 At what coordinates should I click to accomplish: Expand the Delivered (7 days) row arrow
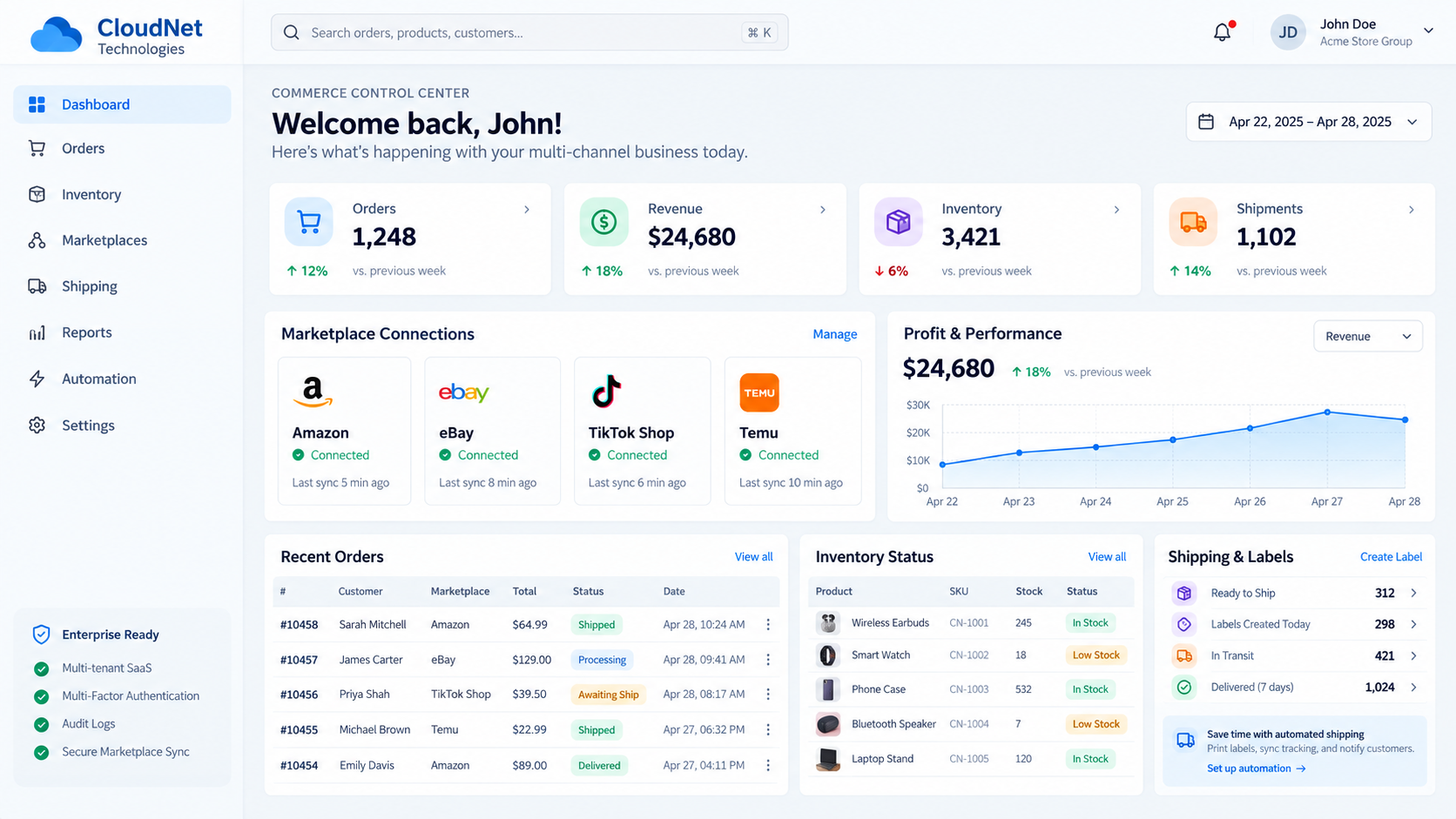[1413, 687]
